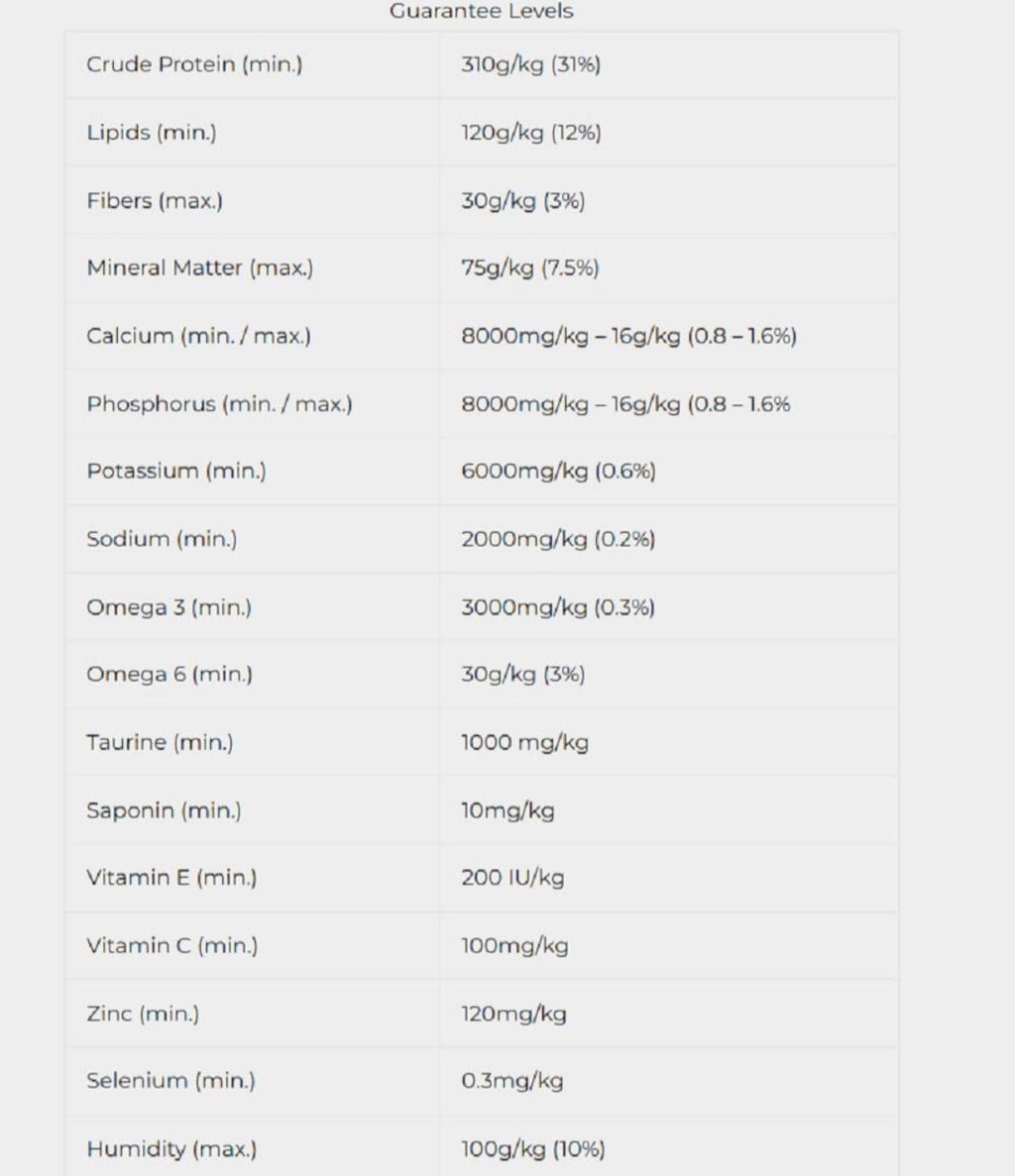Click the Vitamin C (min.) label

tap(171, 946)
